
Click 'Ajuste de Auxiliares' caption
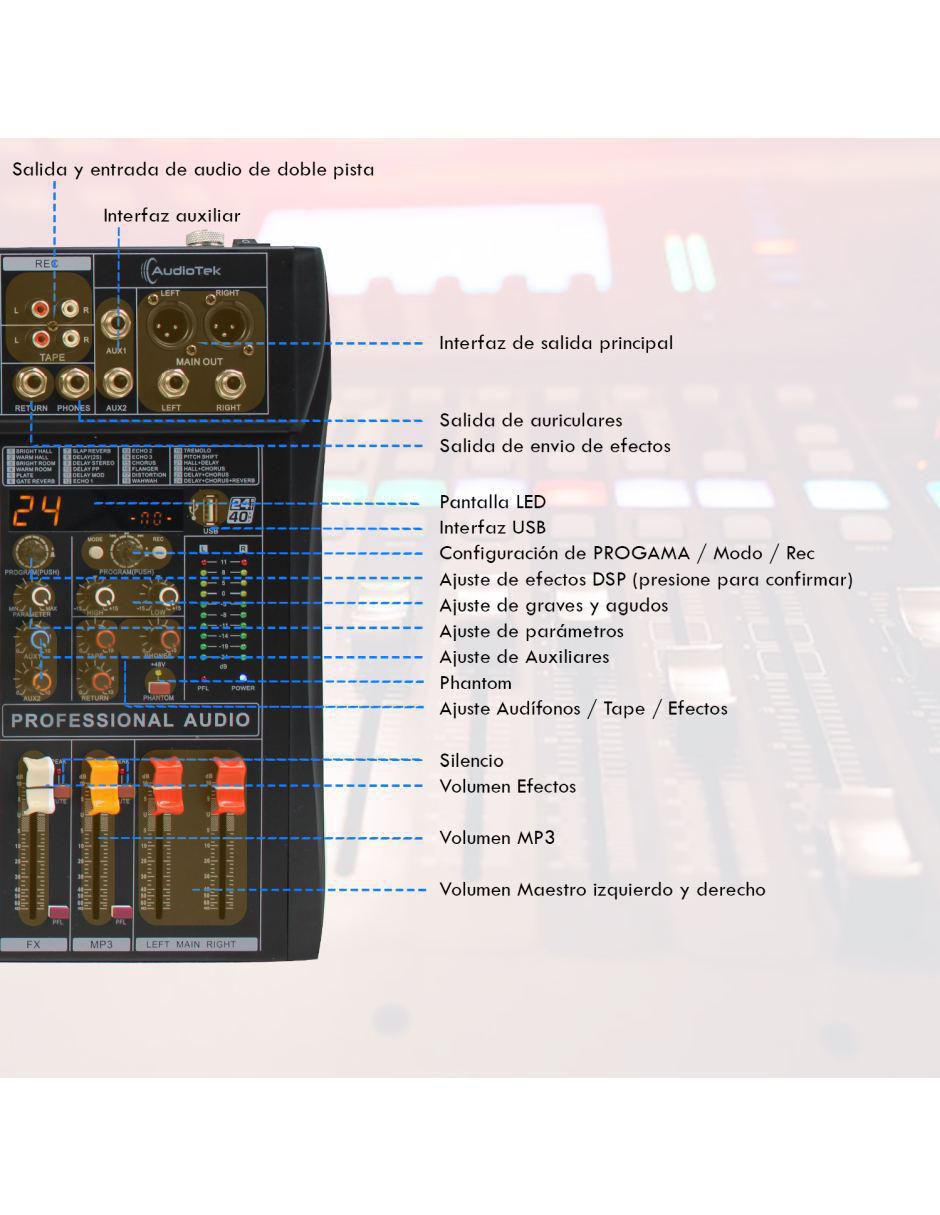pyautogui.click(x=524, y=657)
